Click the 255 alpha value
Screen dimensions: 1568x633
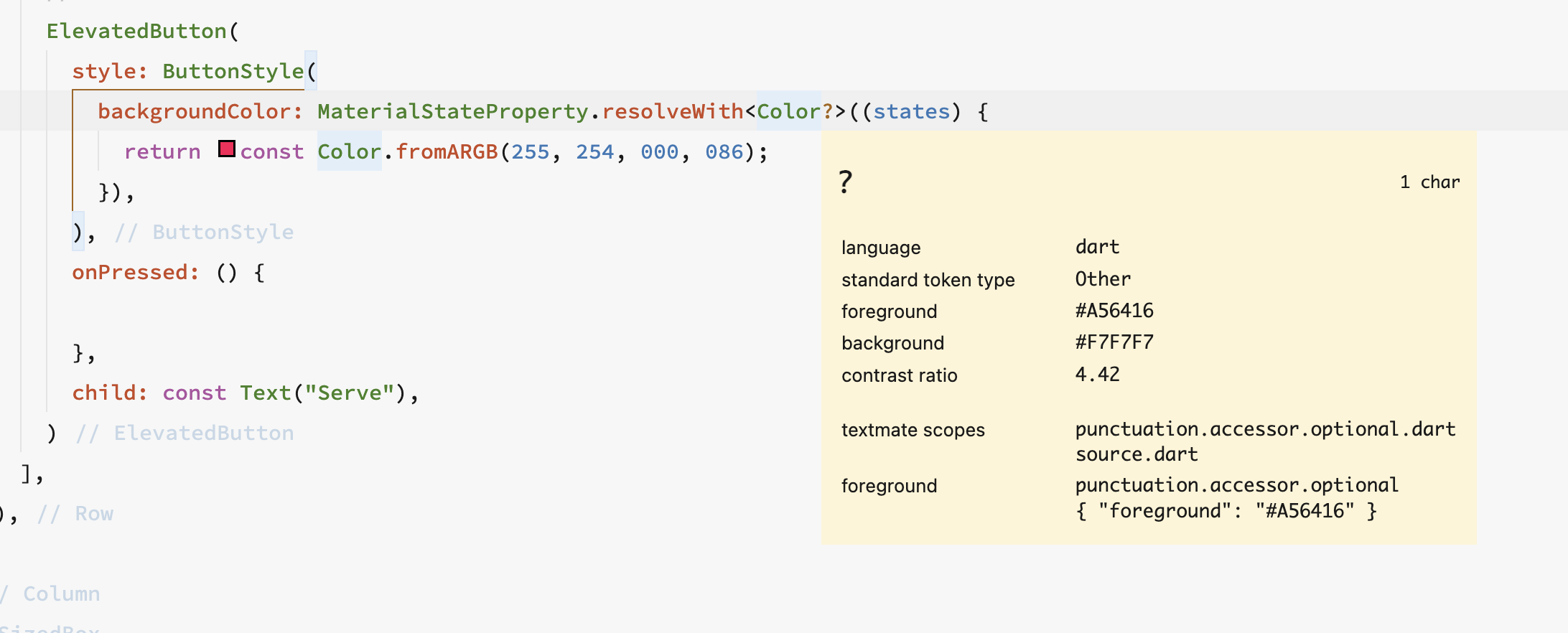point(531,151)
